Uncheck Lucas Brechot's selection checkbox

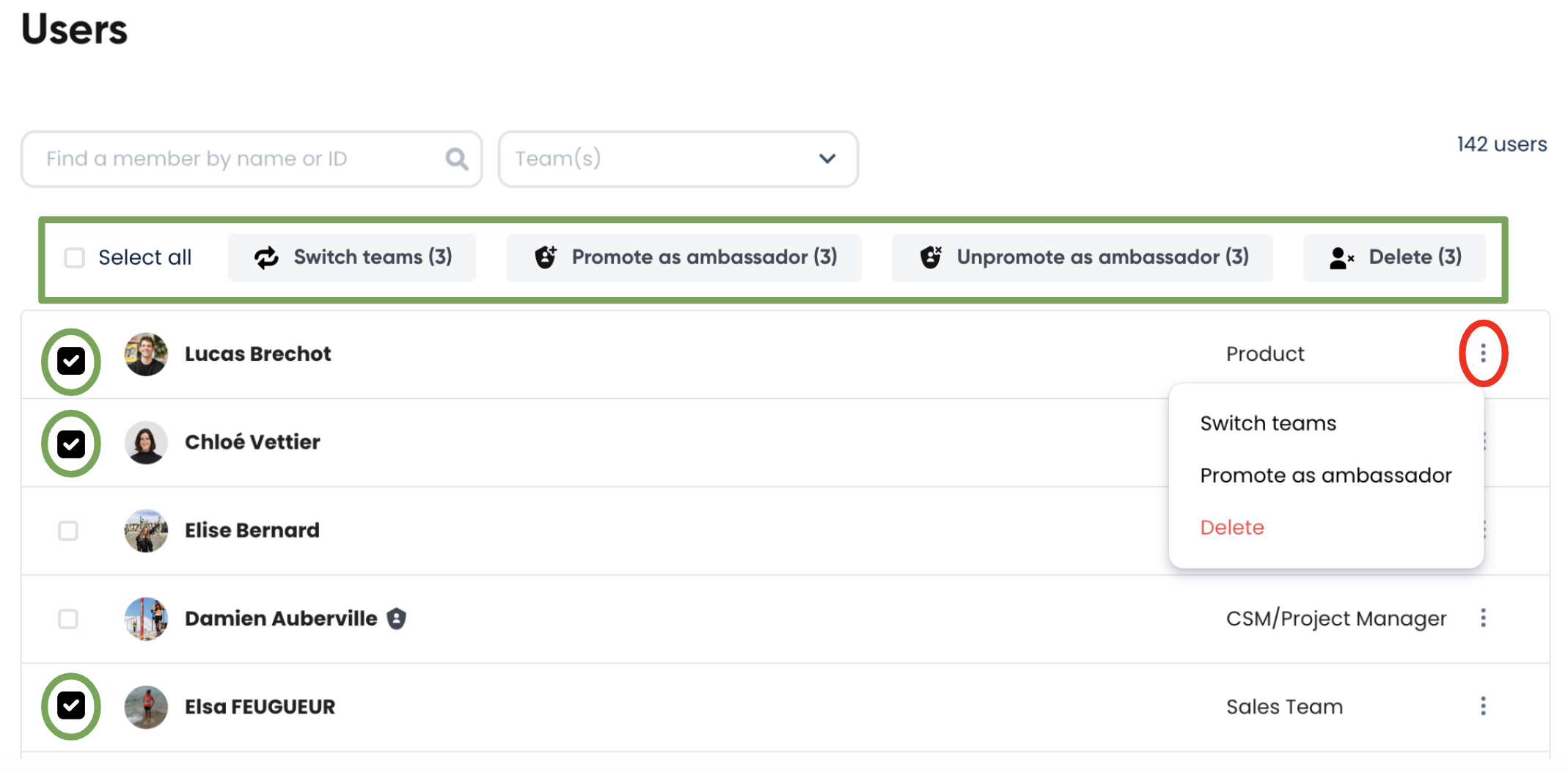71,361
